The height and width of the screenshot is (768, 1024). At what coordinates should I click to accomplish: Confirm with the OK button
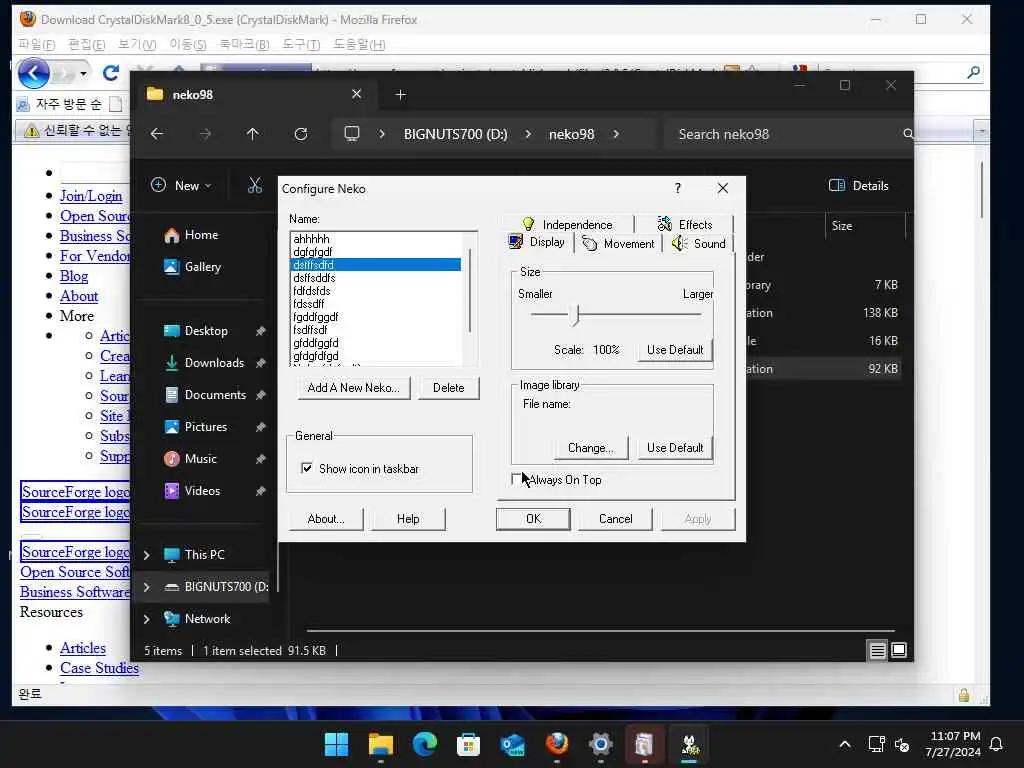(x=533, y=519)
